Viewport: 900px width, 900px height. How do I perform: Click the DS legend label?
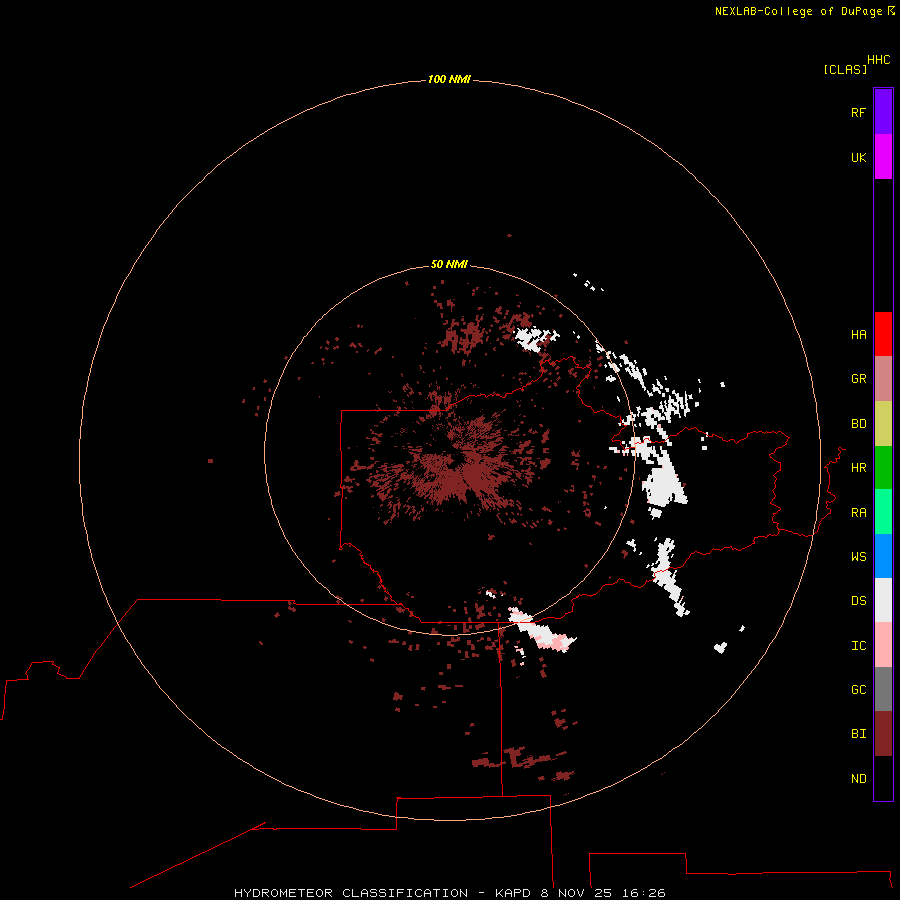coord(858,601)
